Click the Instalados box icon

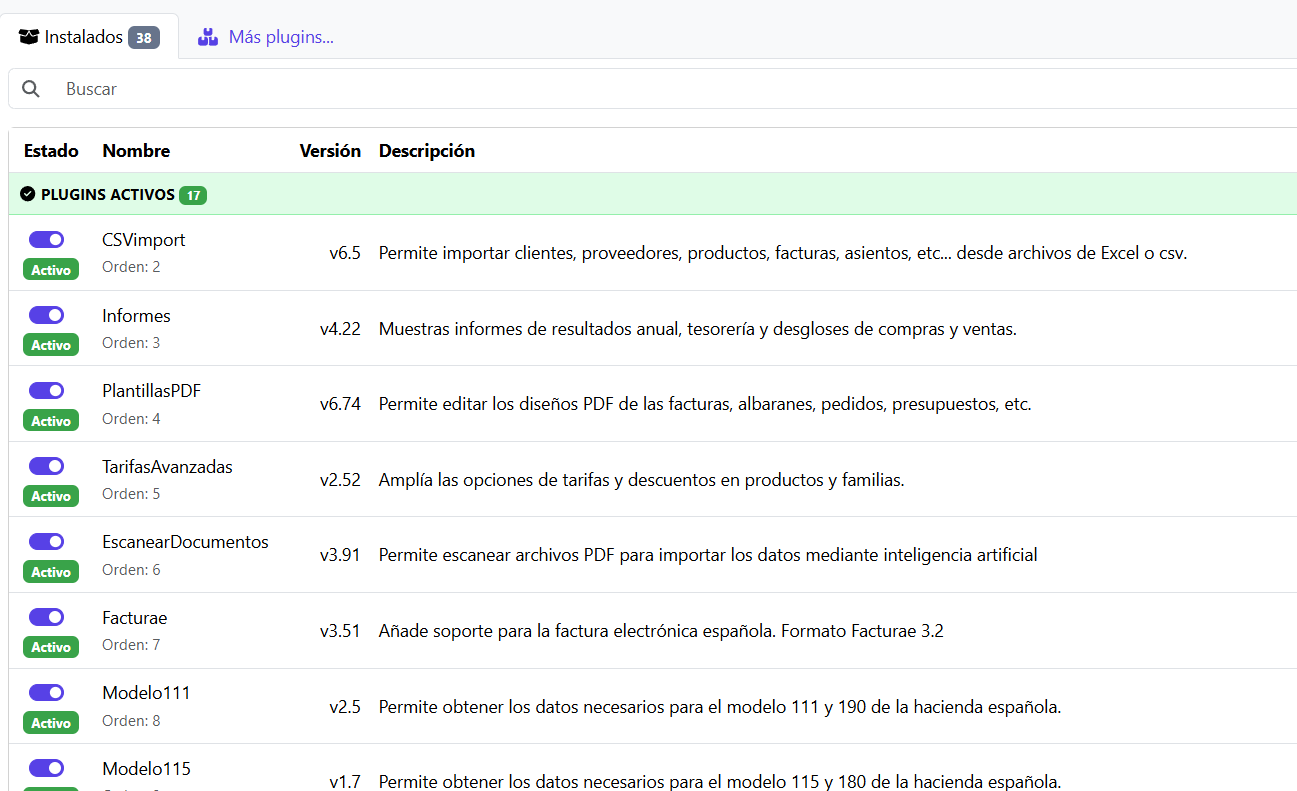click(29, 37)
